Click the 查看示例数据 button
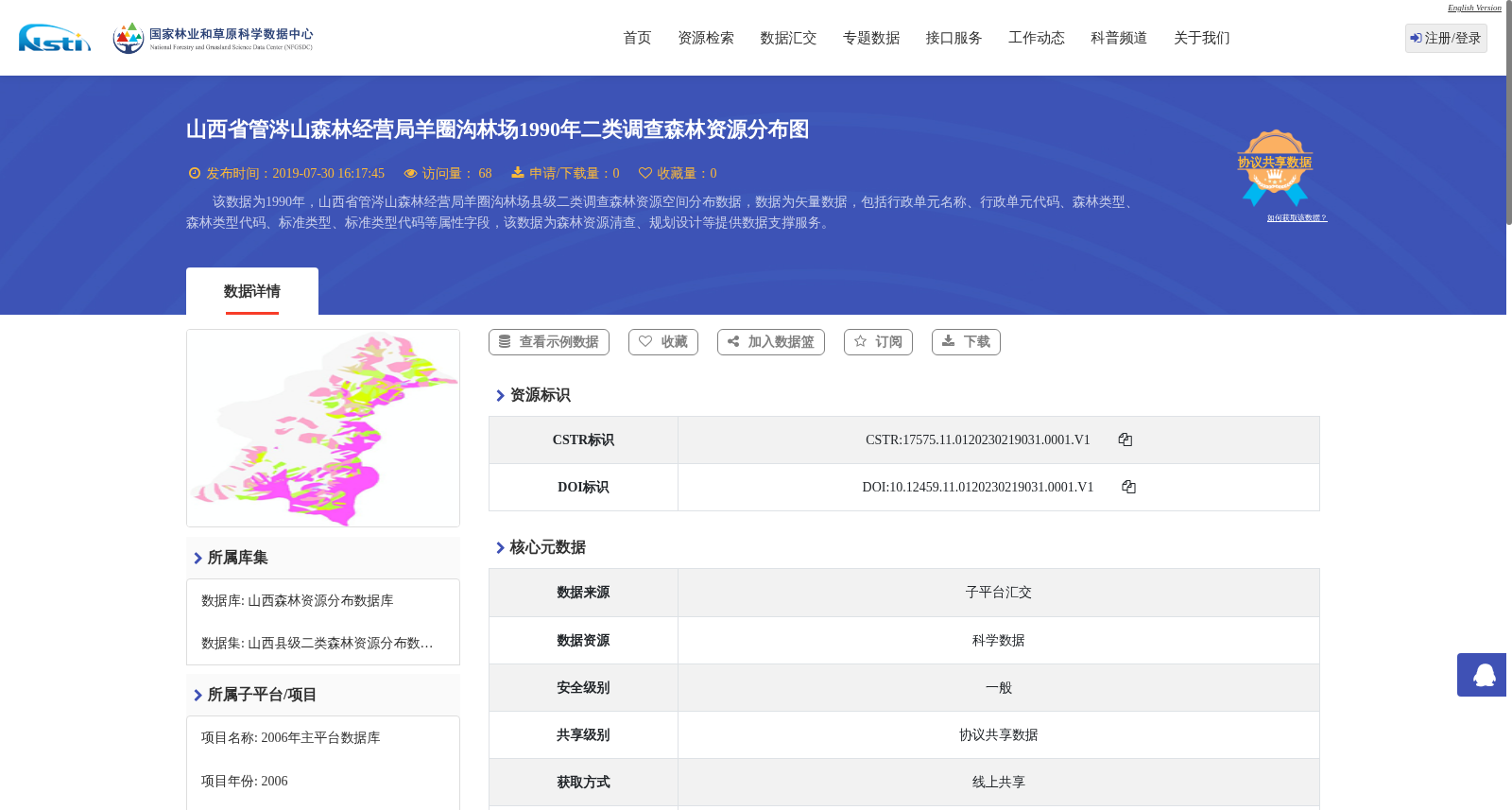 pos(549,342)
